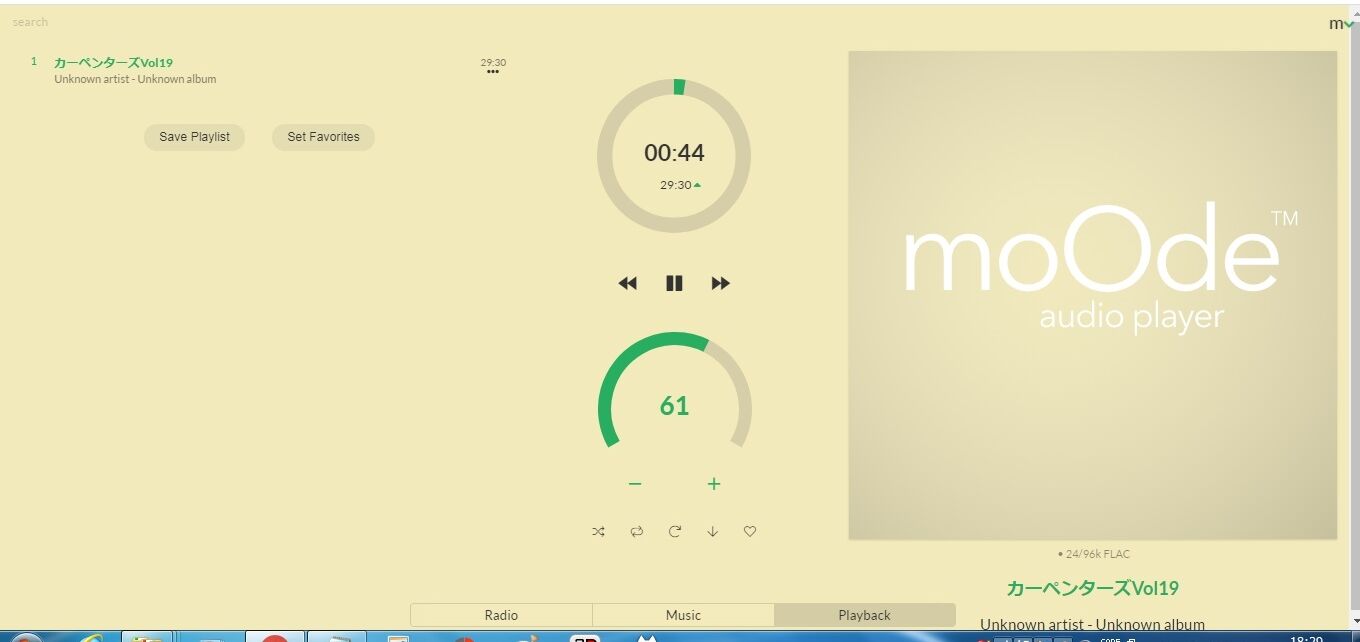Click the moOde audio player cover art

tap(1093, 295)
